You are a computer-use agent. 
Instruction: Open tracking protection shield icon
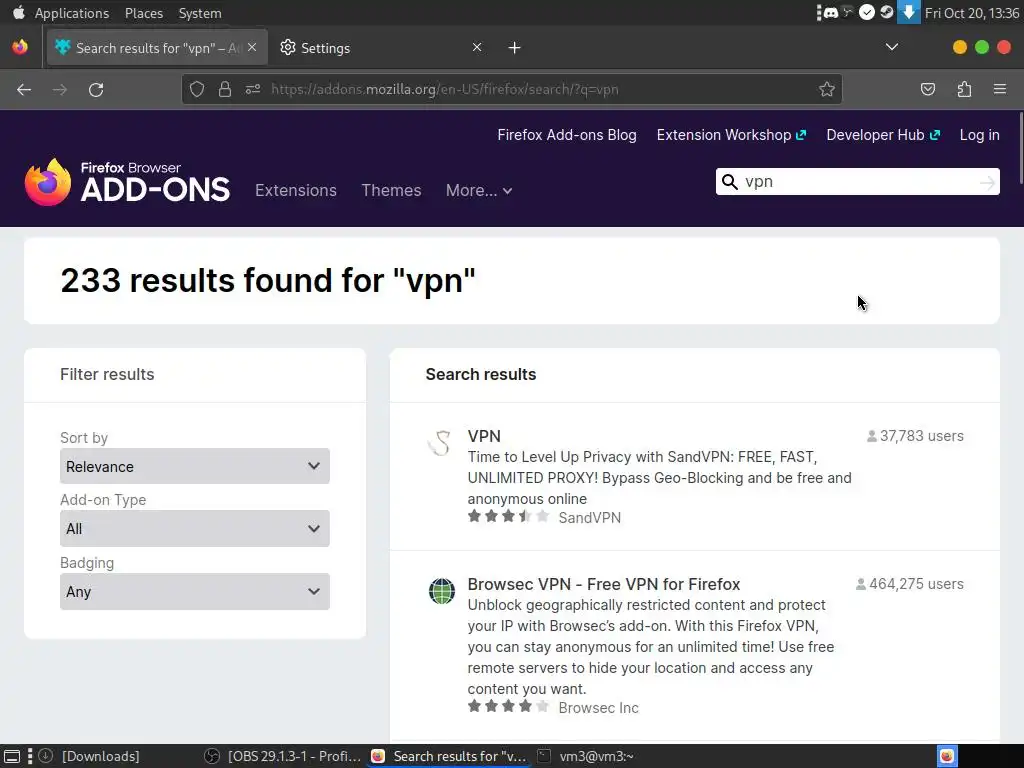point(197,89)
